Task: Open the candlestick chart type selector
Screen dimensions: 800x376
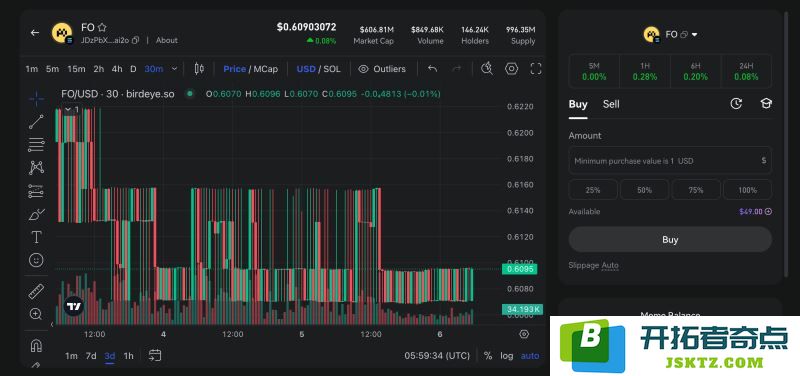Action: (199, 69)
